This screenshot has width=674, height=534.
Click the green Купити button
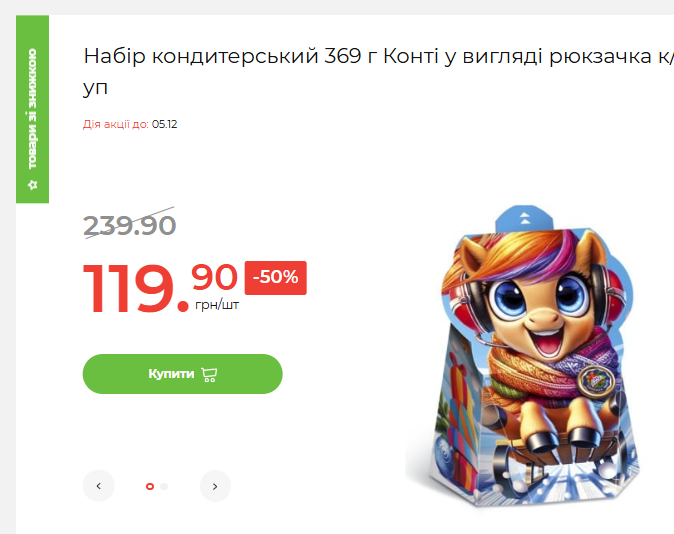point(182,374)
